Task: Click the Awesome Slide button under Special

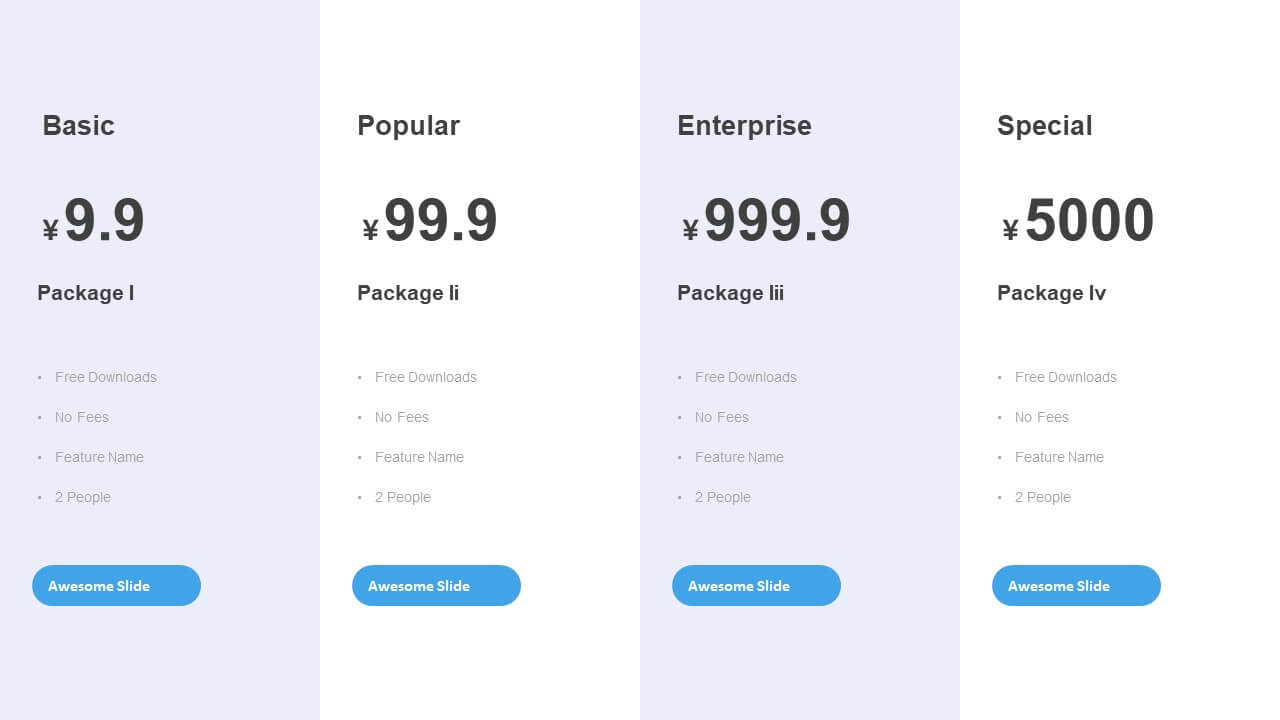Action: [x=1076, y=586]
